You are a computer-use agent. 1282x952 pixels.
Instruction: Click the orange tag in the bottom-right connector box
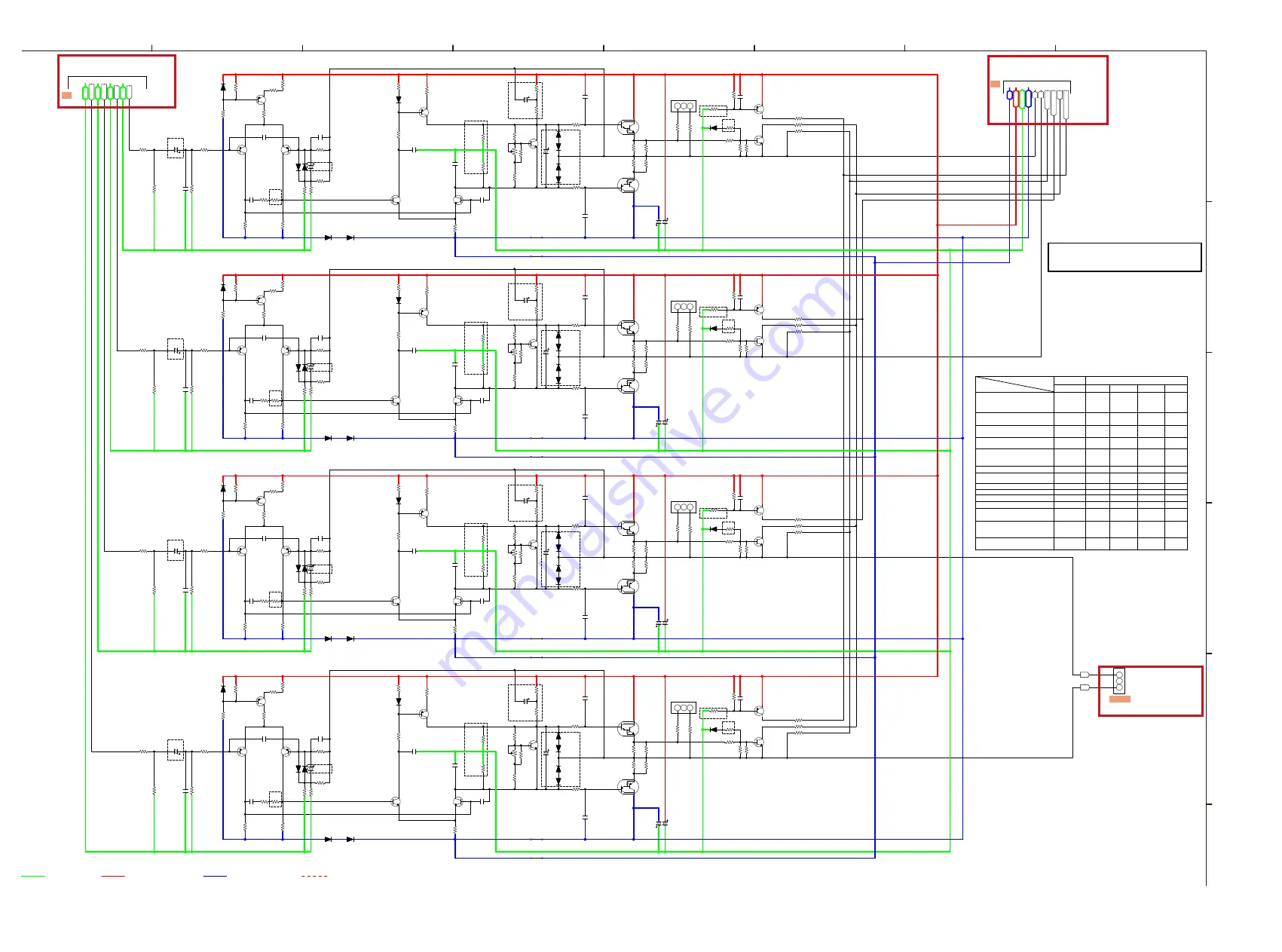[1120, 699]
